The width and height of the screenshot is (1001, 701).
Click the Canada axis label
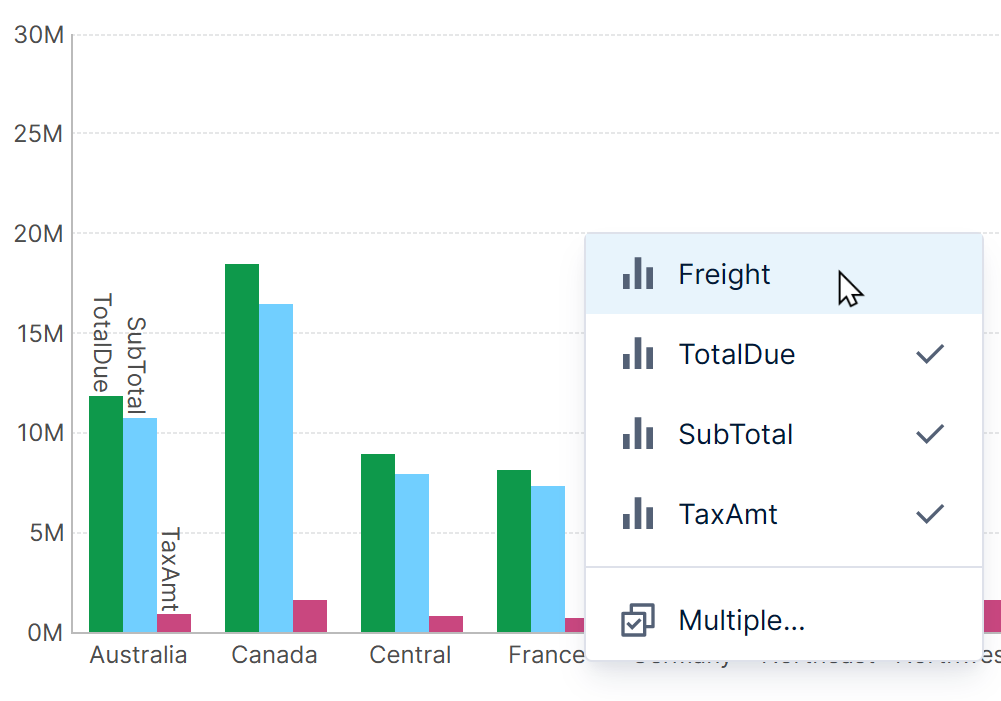pyautogui.click(x=274, y=655)
